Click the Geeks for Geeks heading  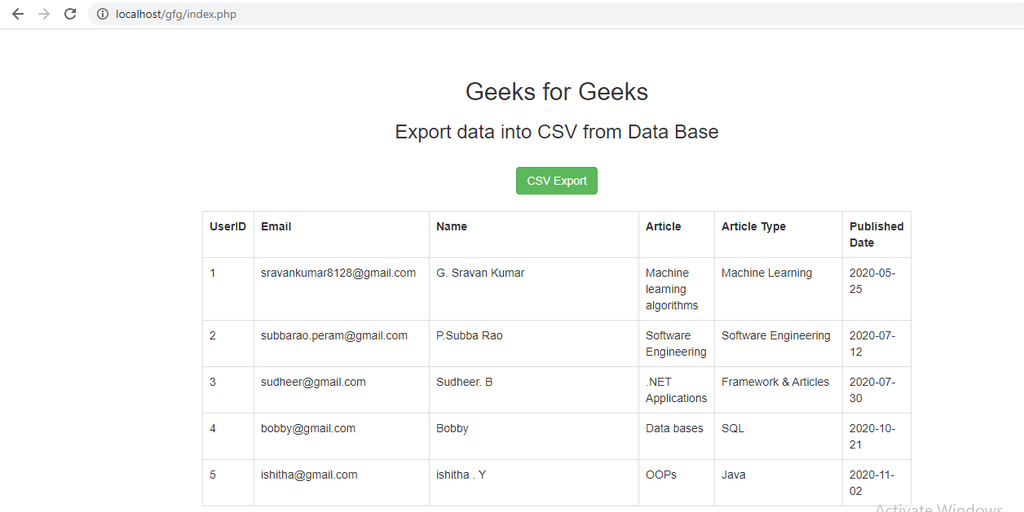[556, 92]
